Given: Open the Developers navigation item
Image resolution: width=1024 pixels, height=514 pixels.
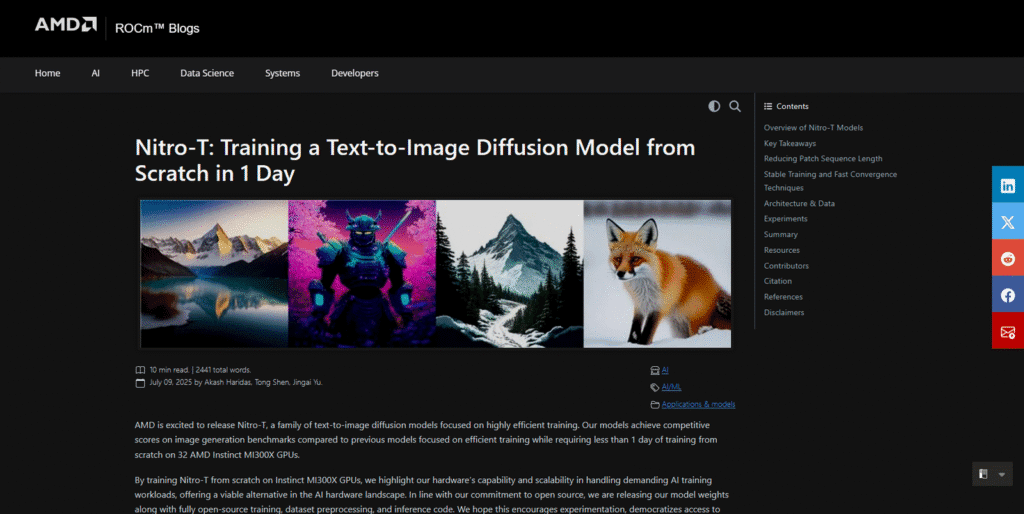Looking at the screenshot, I should pos(355,73).
